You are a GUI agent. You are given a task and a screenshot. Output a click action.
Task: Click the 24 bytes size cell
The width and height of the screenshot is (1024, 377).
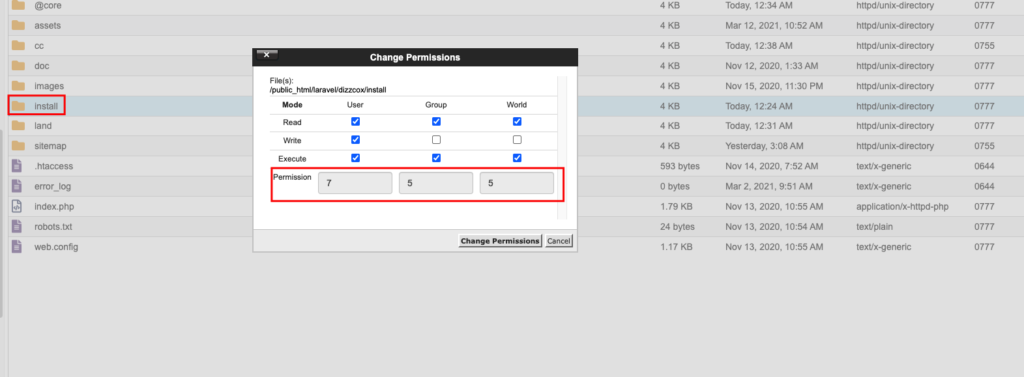pyautogui.click(x=677, y=227)
